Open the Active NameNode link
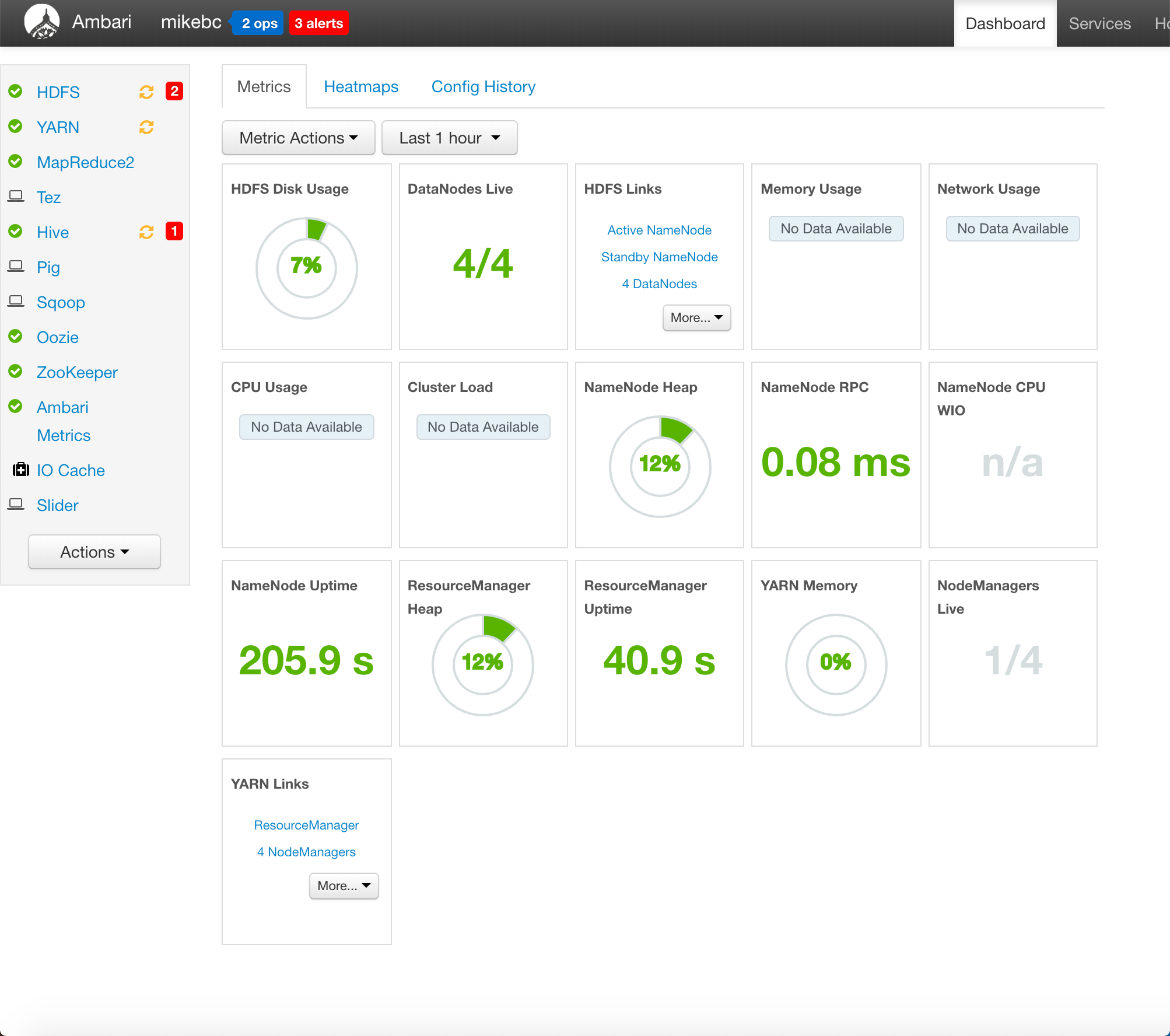This screenshot has height=1036, width=1170. [x=659, y=230]
